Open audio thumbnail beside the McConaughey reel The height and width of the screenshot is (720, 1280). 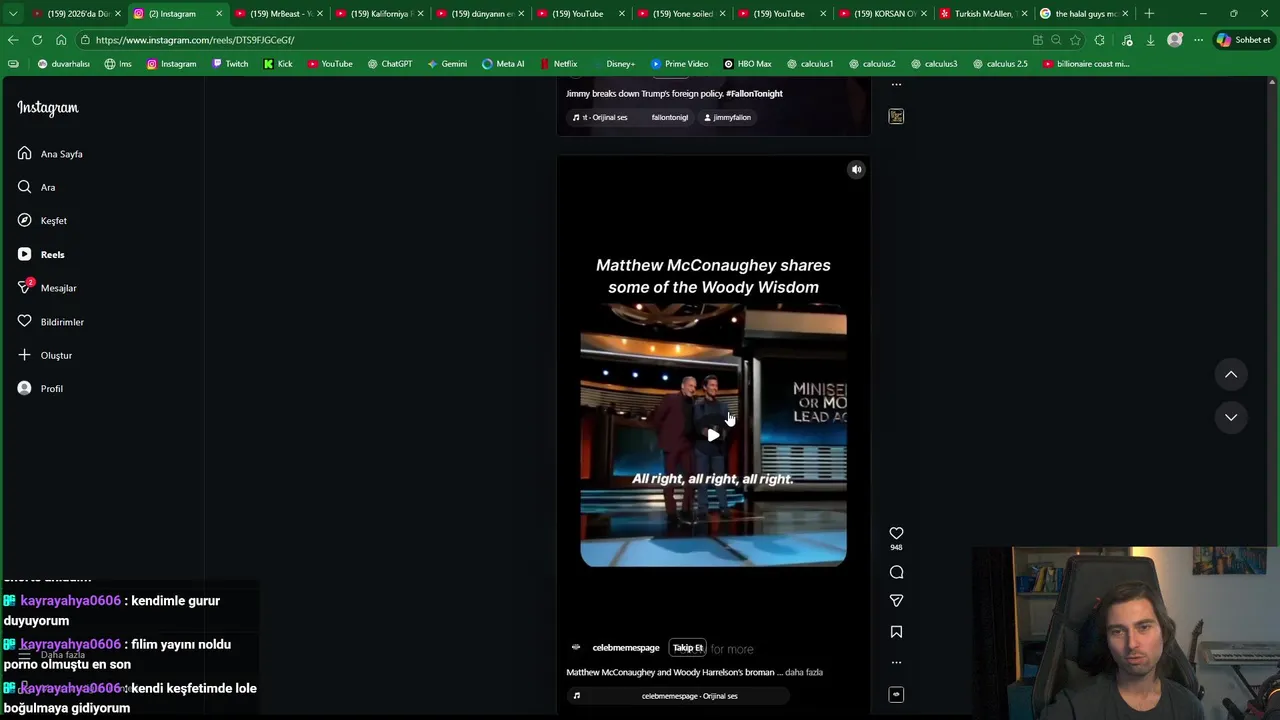pyautogui.click(x=896, y=694)
